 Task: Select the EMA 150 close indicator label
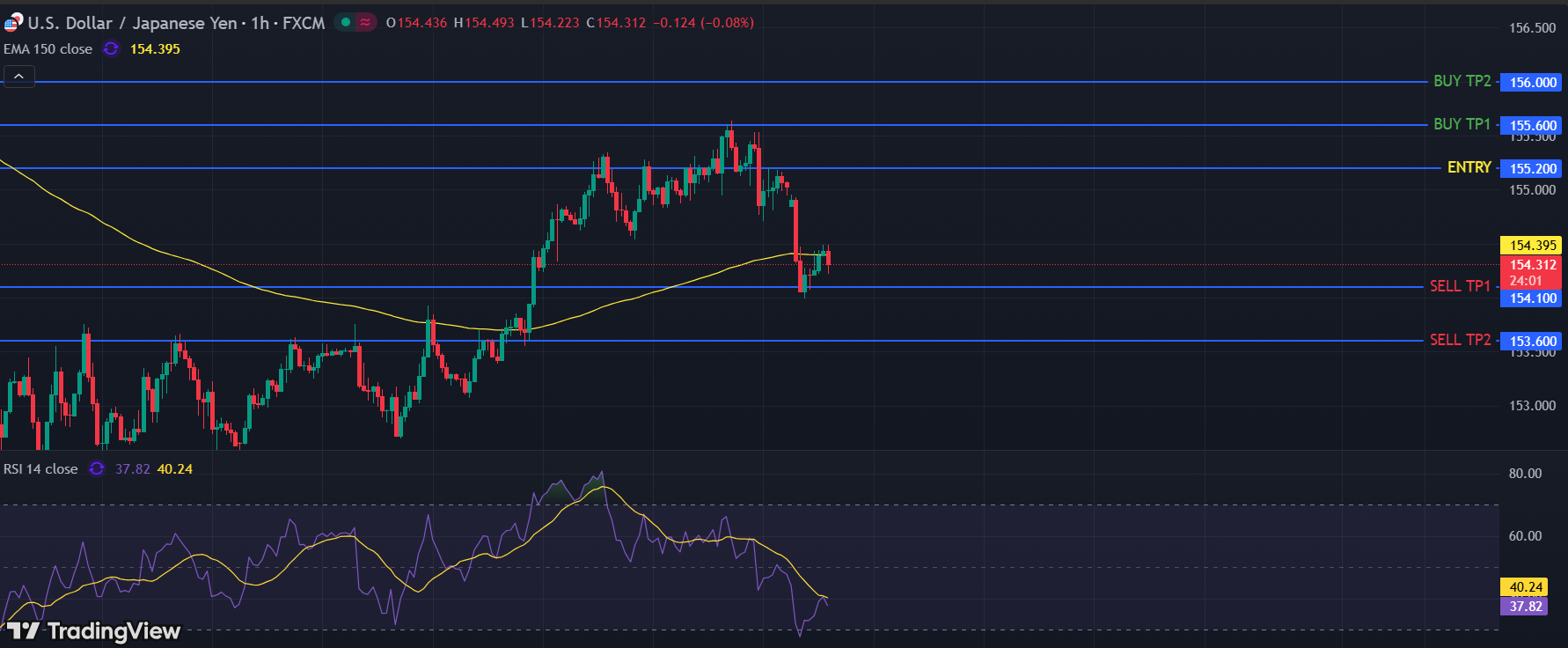coord(48,49)
